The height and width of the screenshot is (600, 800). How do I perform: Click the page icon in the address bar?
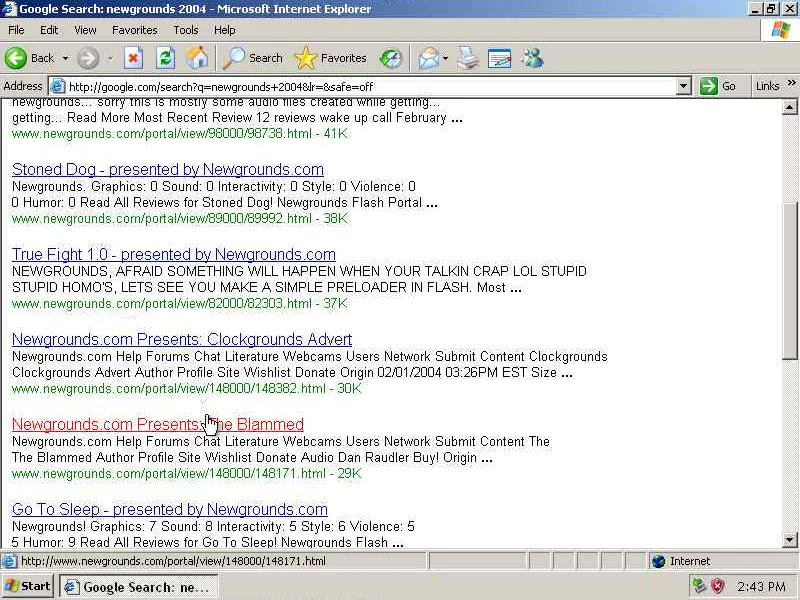pyautogui.click(x=58, y=86)
